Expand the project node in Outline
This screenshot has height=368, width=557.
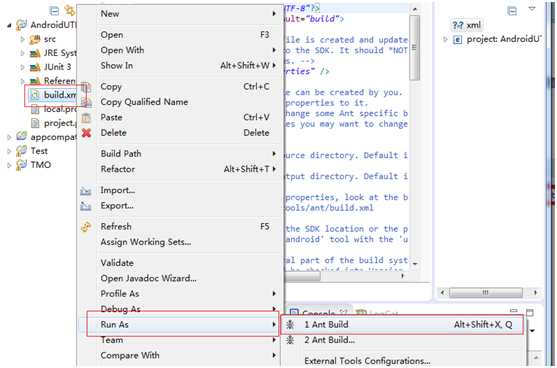tap(445, 39)
